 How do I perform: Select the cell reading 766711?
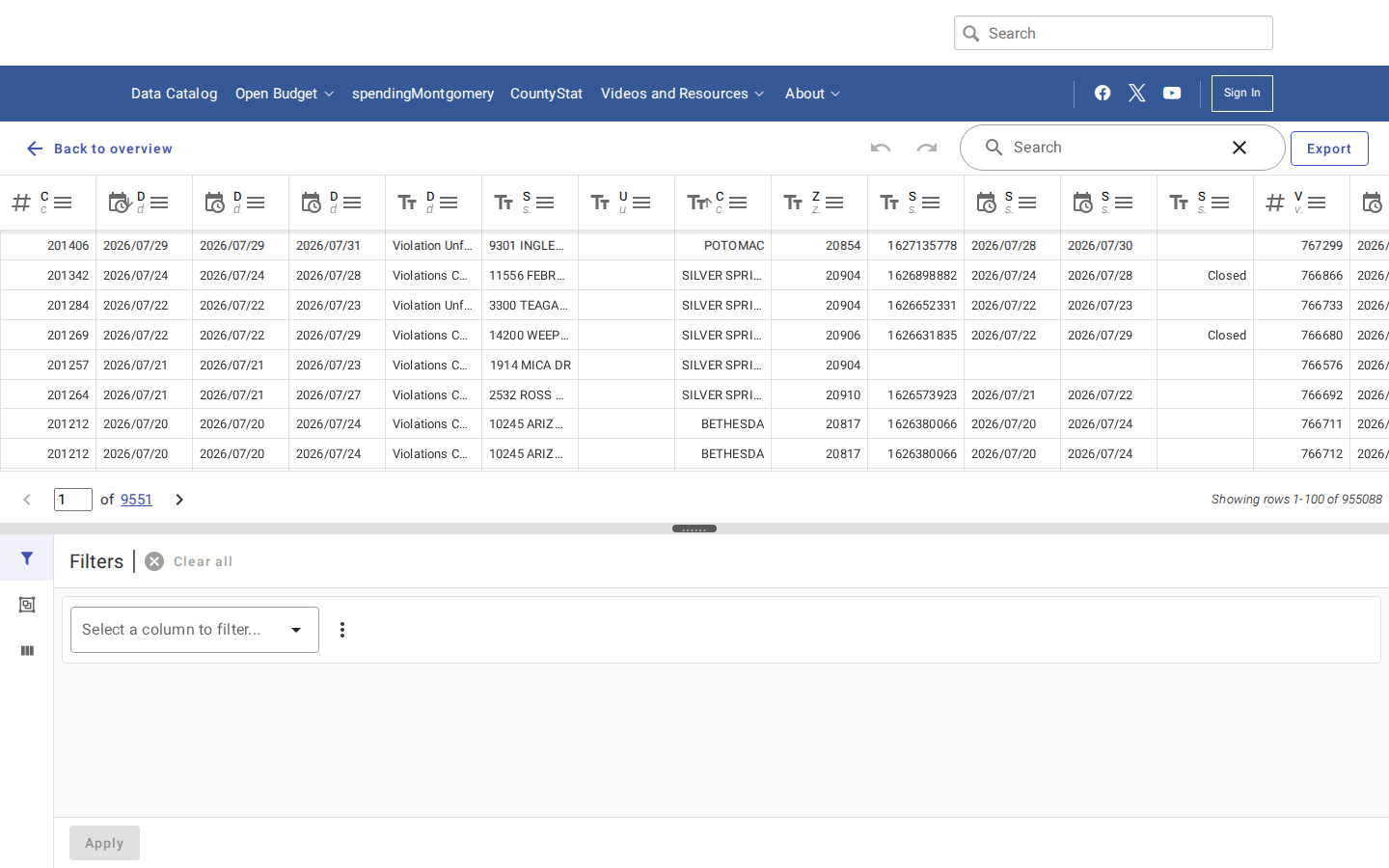[x=1302, y=423]
